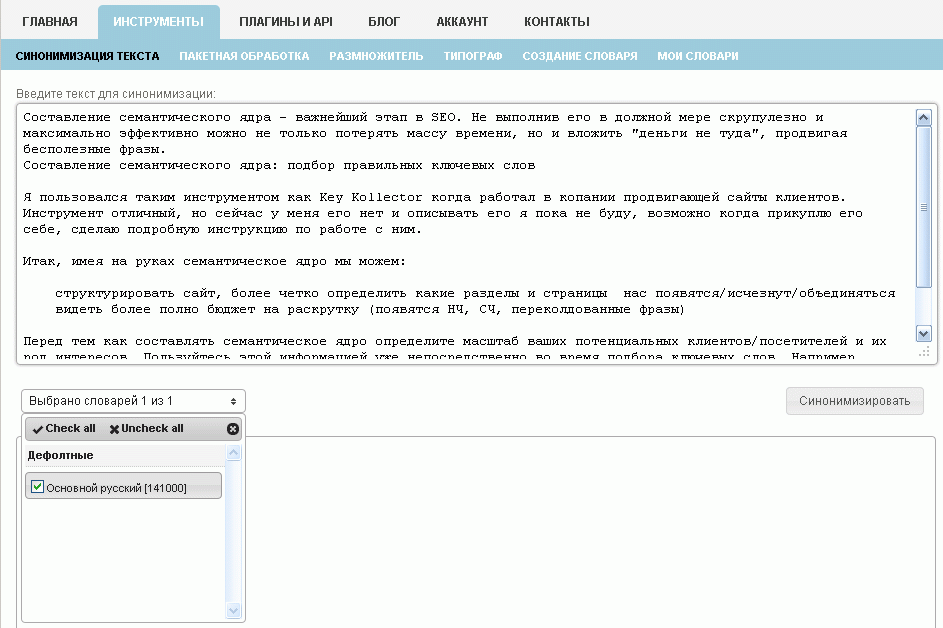Toggle the Основной русский [141000] checkbox
Viewport: 943px width, 628px height.
[37, 487]
